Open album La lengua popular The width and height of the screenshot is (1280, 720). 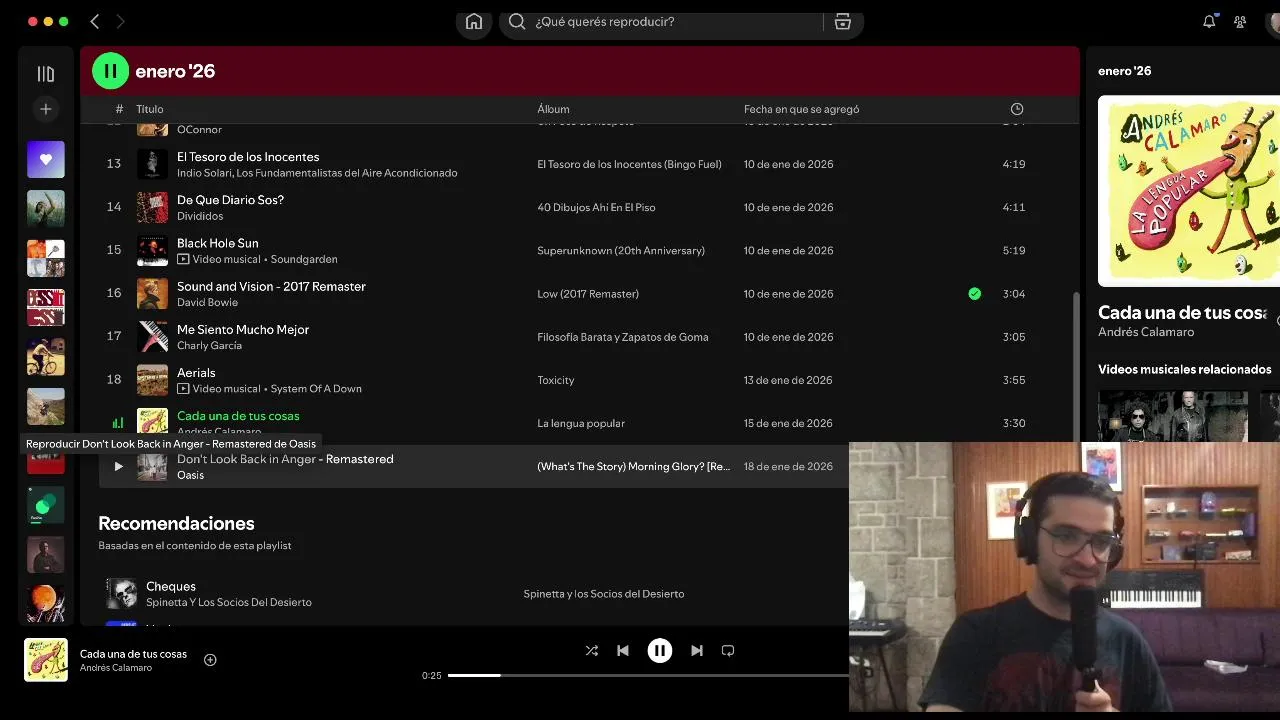coord(581,423)
